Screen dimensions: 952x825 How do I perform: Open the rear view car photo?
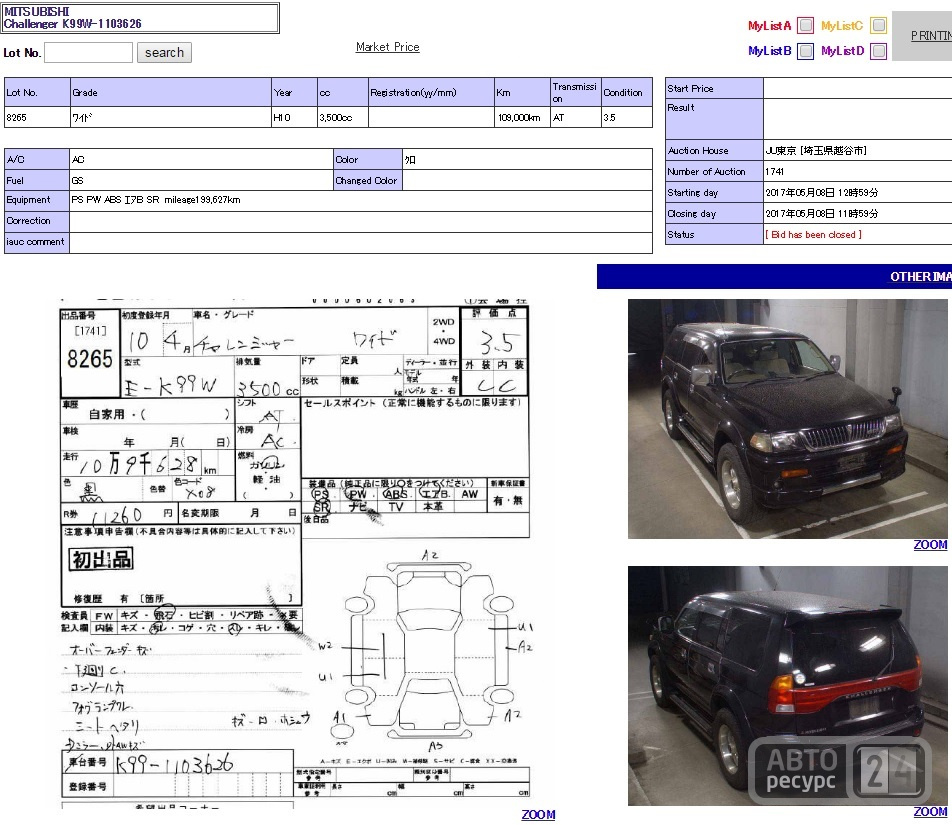[x=787, y=686]
